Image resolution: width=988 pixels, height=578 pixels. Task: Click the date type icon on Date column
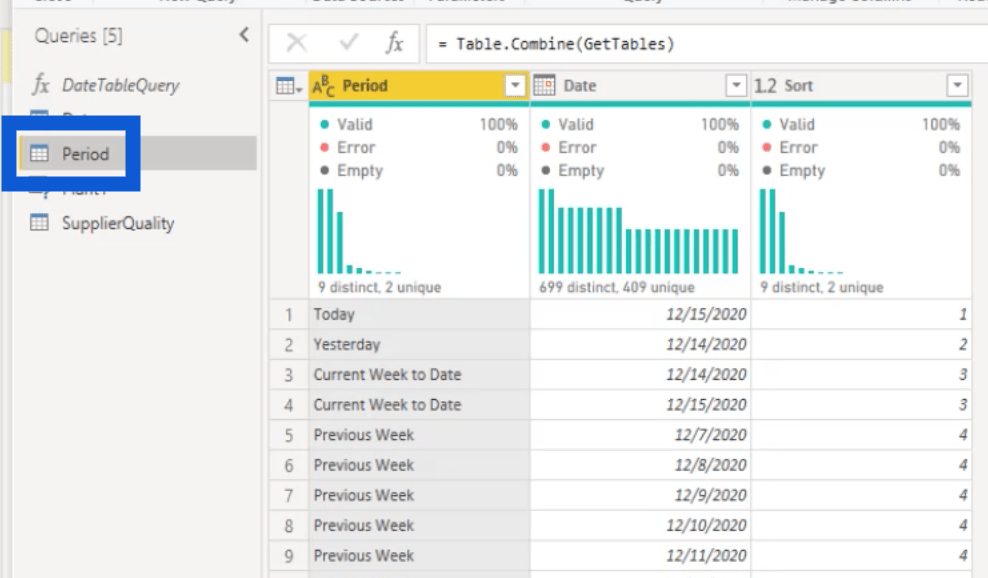tap(544, 85)
